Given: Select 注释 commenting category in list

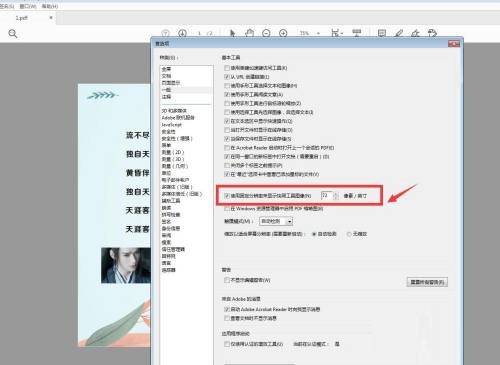Looking at the screenshot, I should tap(166, 97).
